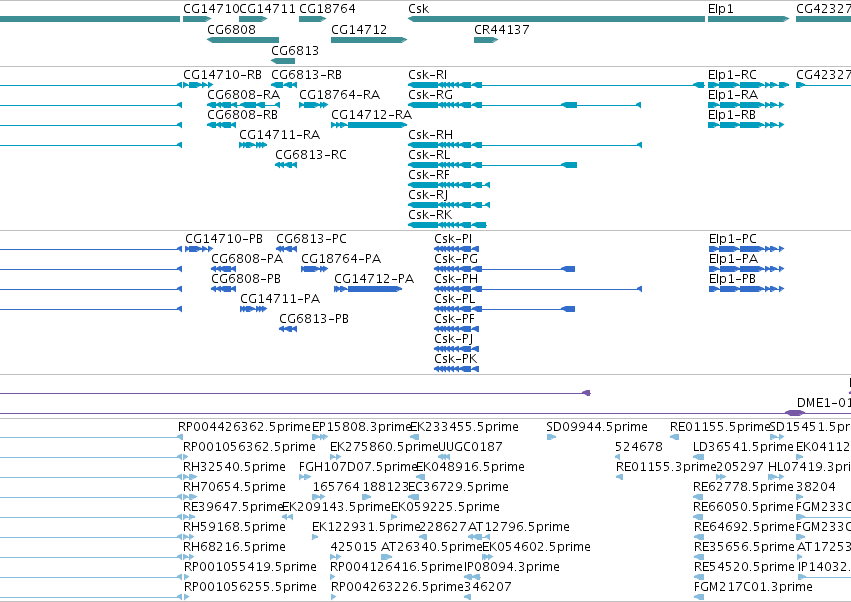Click the CG14712-RA transcript
851x602 pixels.
click(369, 125)
